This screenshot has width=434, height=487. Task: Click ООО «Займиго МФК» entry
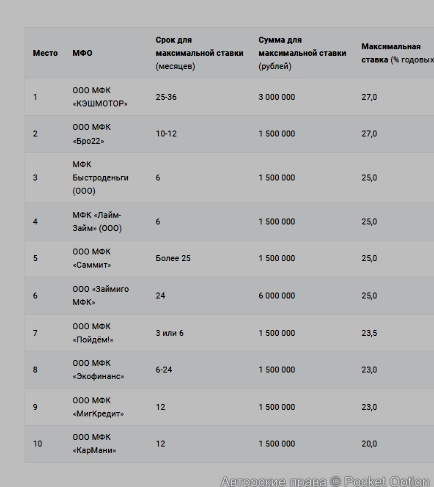[x=101, y=296]
